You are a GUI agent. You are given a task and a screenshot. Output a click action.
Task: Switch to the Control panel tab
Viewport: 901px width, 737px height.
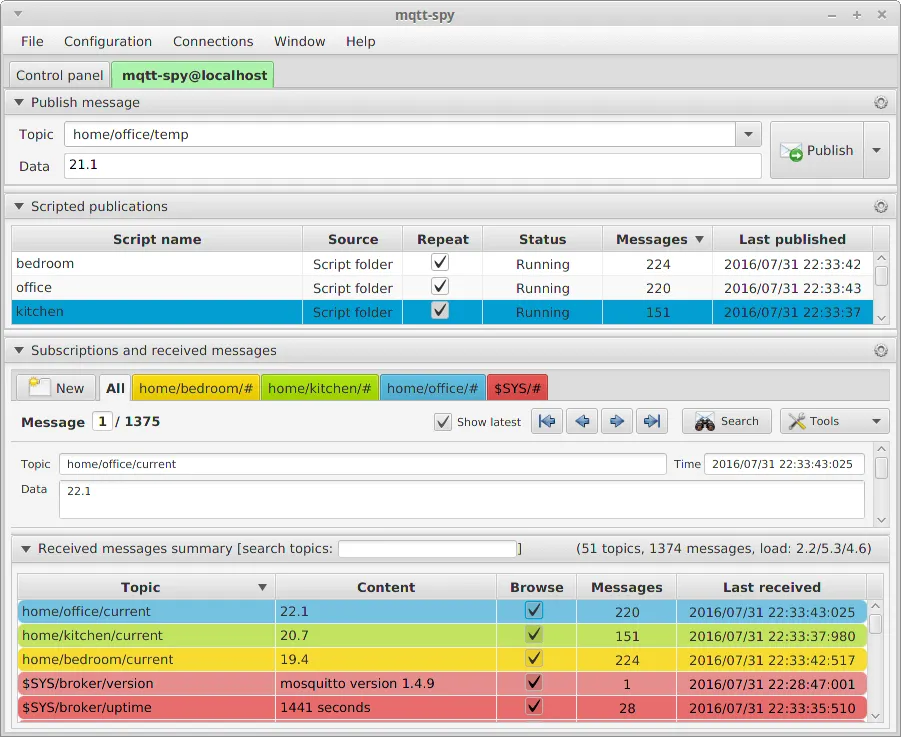pos(59,75)
